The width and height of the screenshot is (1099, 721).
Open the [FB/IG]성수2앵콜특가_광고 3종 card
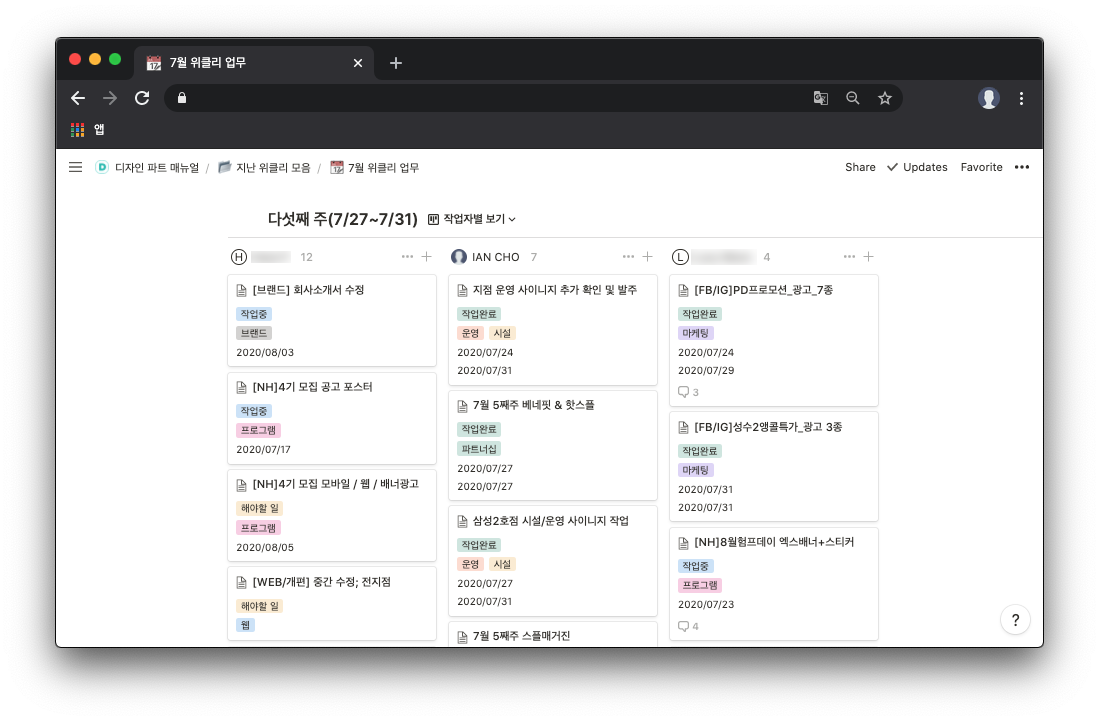[774, 467]
